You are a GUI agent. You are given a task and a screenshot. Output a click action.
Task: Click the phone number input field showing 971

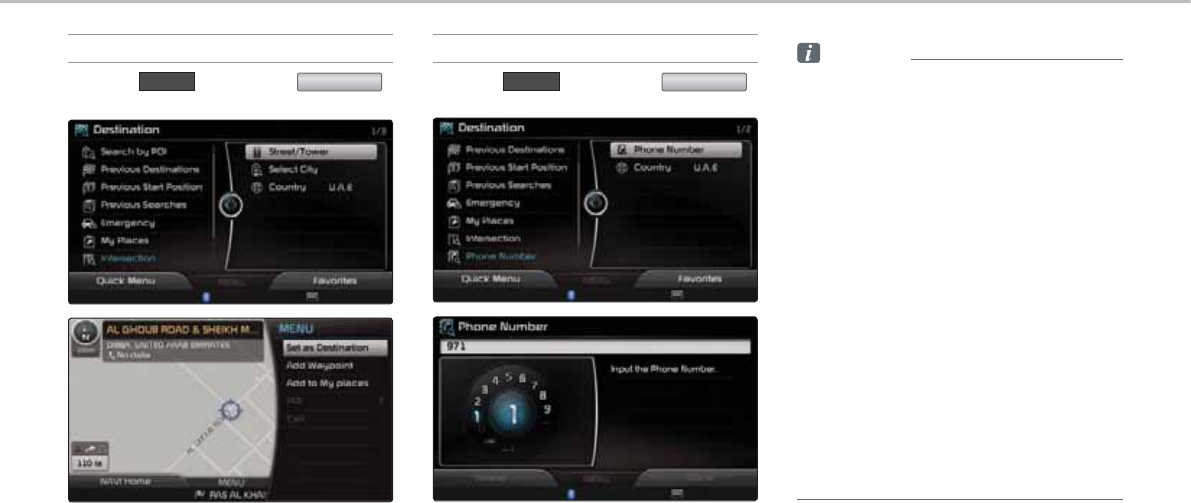(596, 346)
